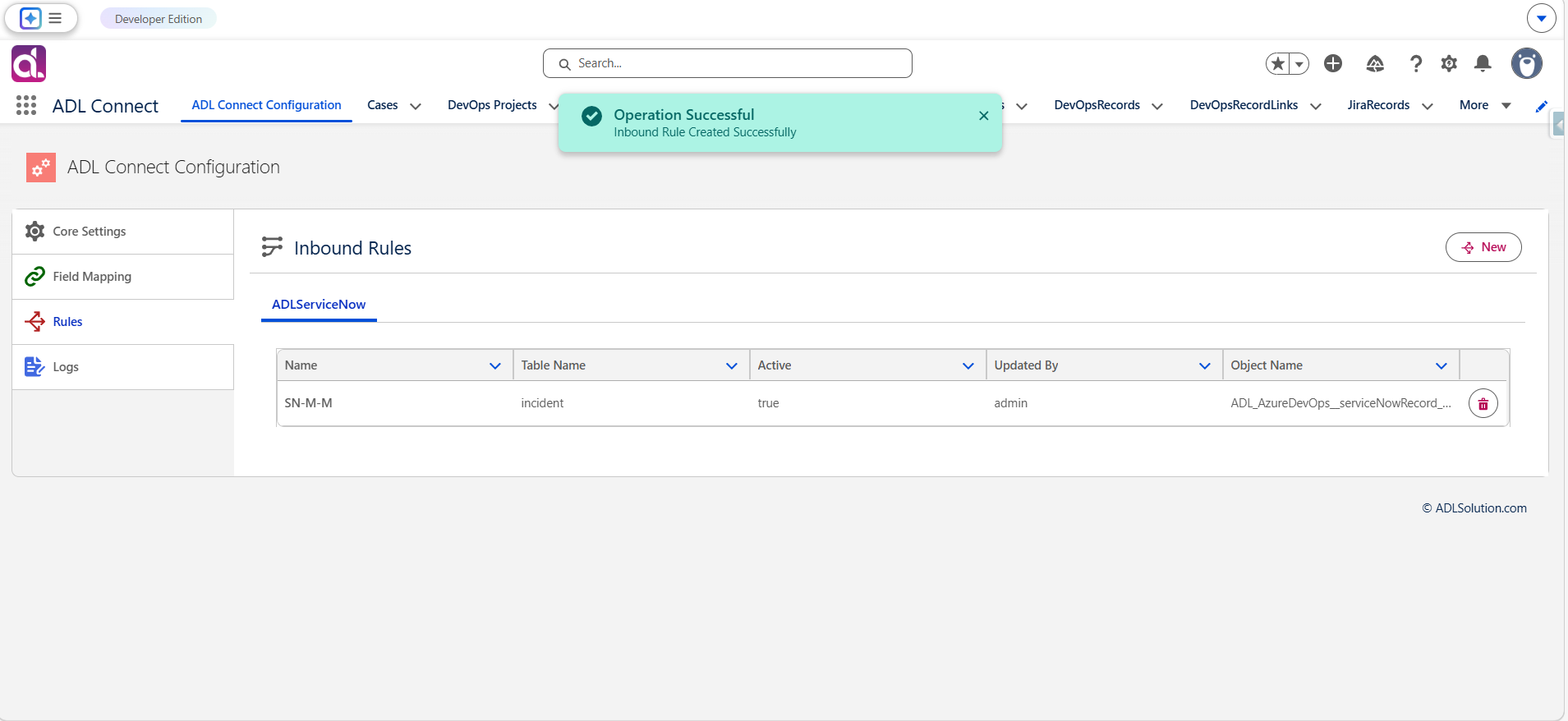This screenshot has width=1568, height=721.
Task: Expand the favorites list dropdown arrow
Action: pos(1299,63)
